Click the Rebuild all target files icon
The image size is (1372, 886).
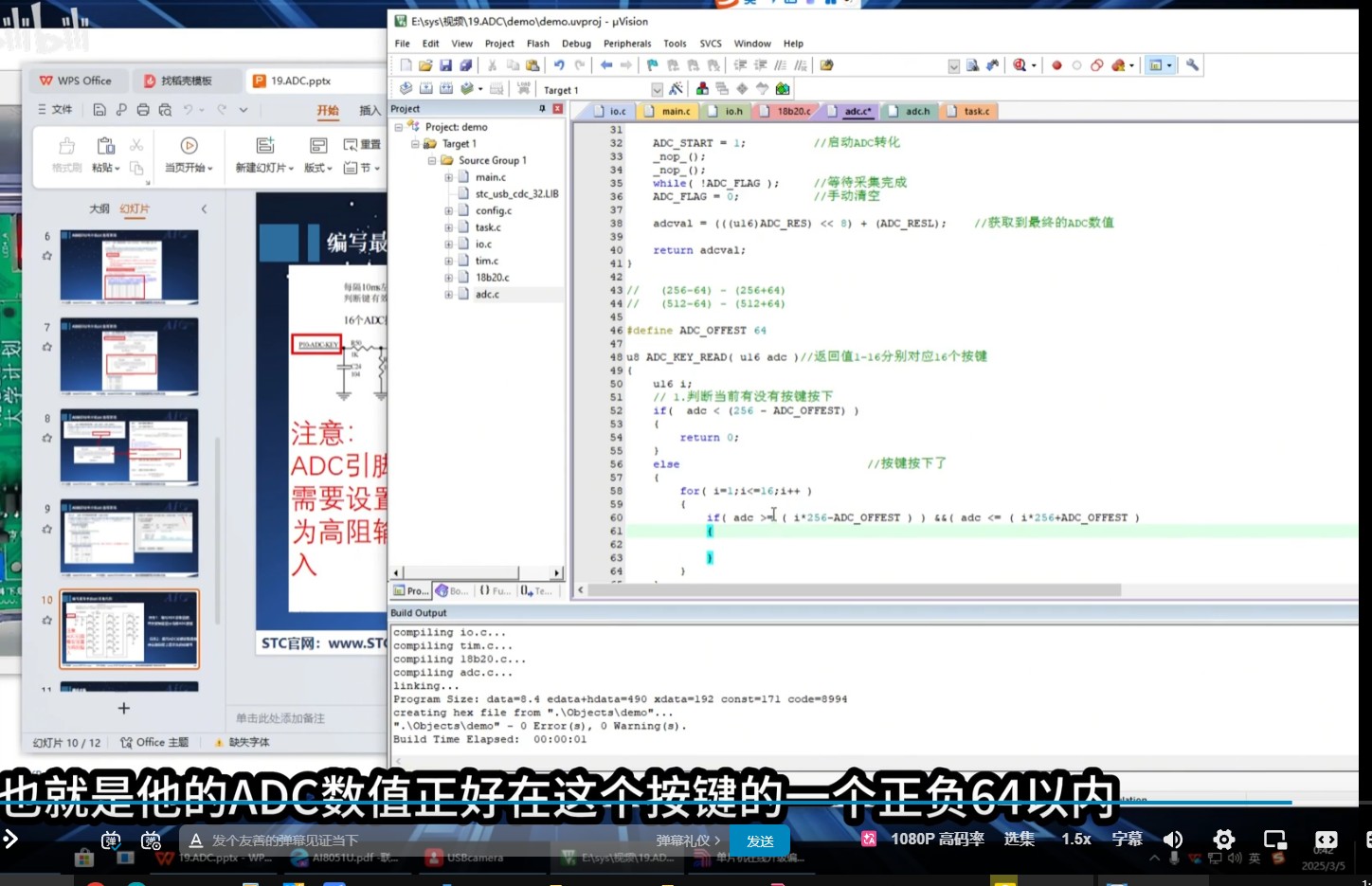(445, 88)
